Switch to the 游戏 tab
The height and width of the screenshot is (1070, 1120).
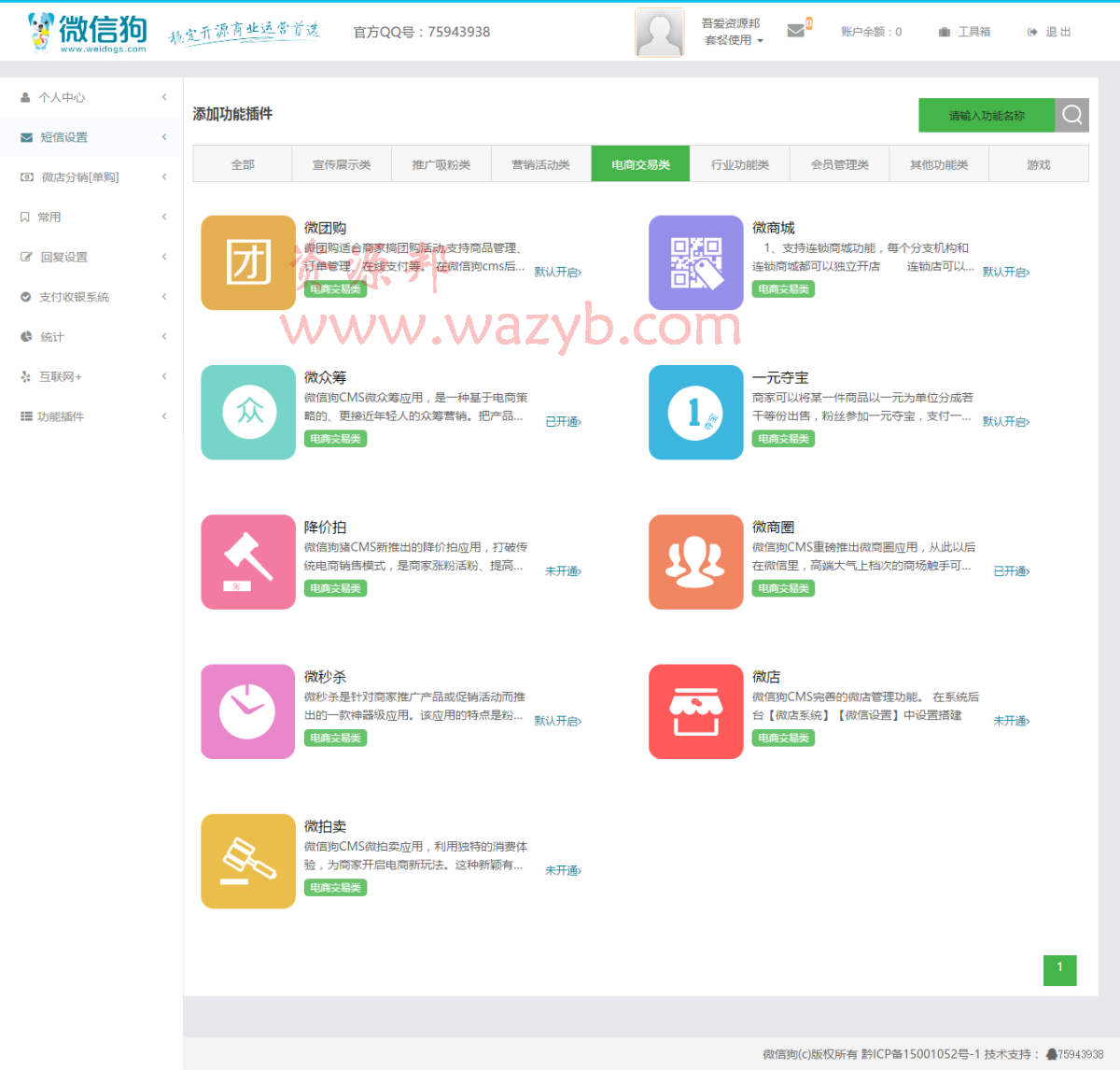(x=1039, y=164)
